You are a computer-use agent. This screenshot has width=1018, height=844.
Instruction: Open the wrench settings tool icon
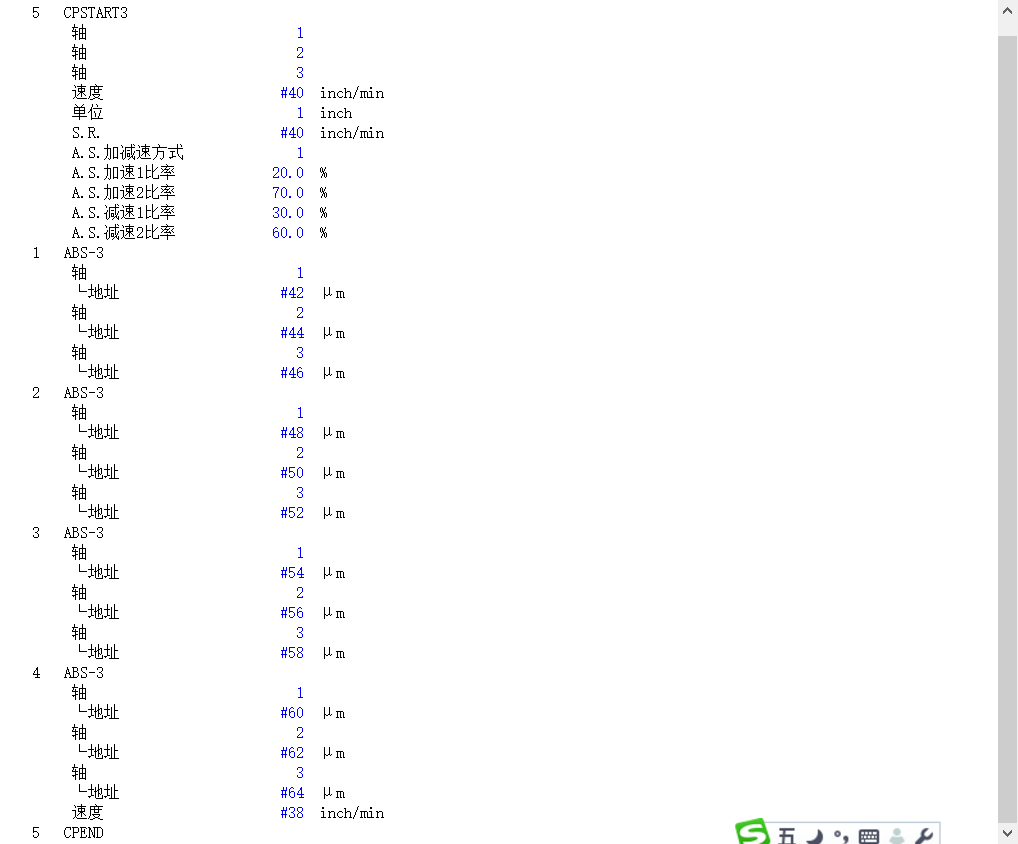(924, 836)
